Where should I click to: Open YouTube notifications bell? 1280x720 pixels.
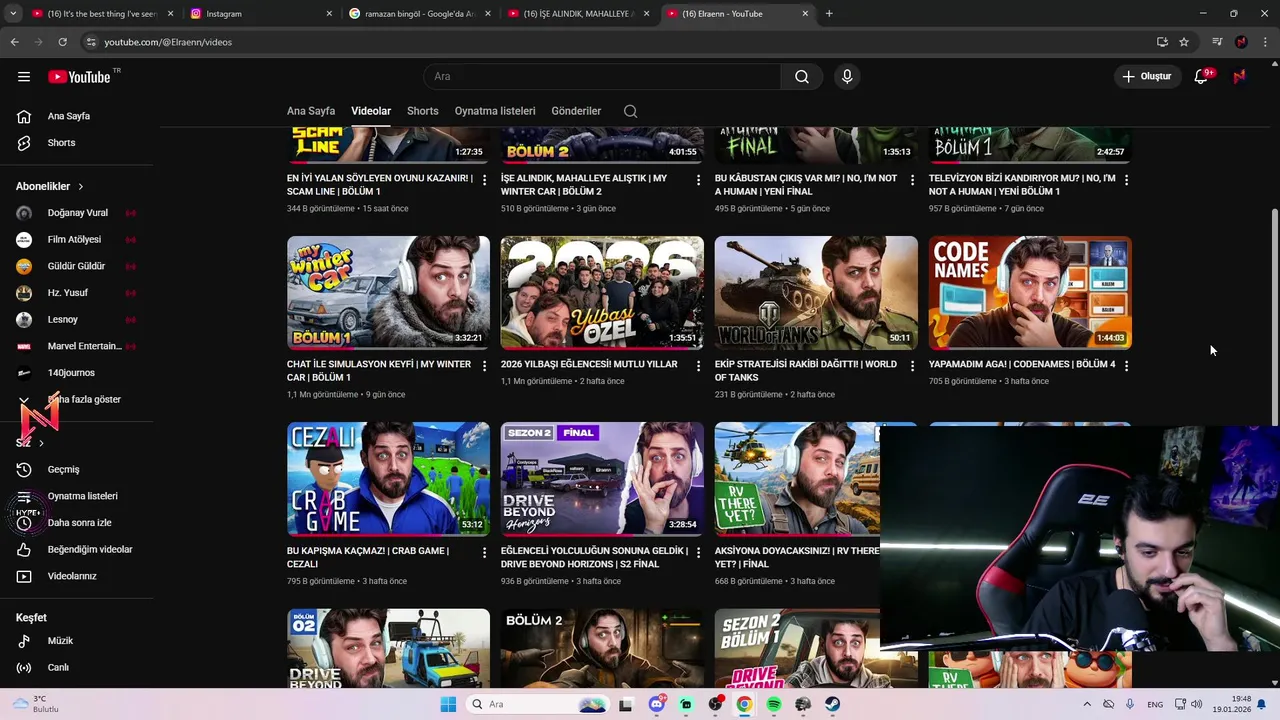click(1201, 77)
